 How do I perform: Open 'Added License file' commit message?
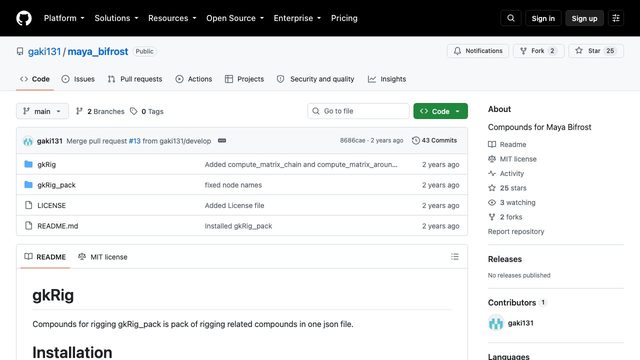tap(234, 205)
